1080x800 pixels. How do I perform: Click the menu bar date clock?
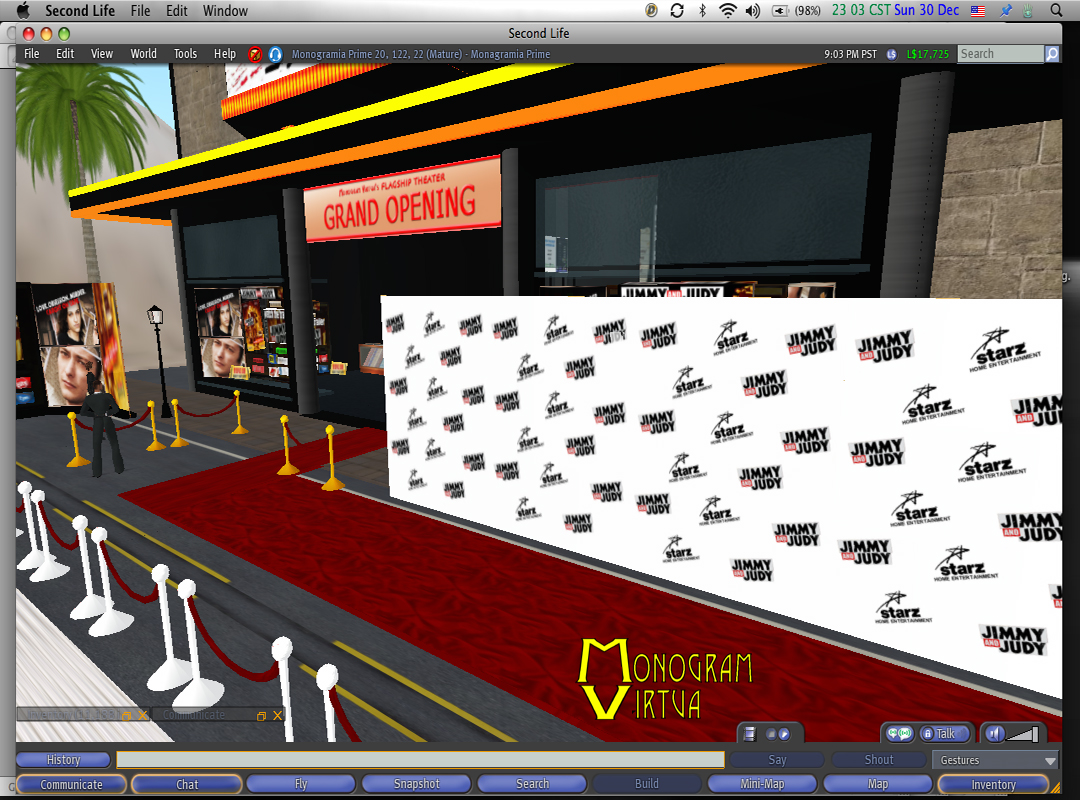tap(895, 10)
